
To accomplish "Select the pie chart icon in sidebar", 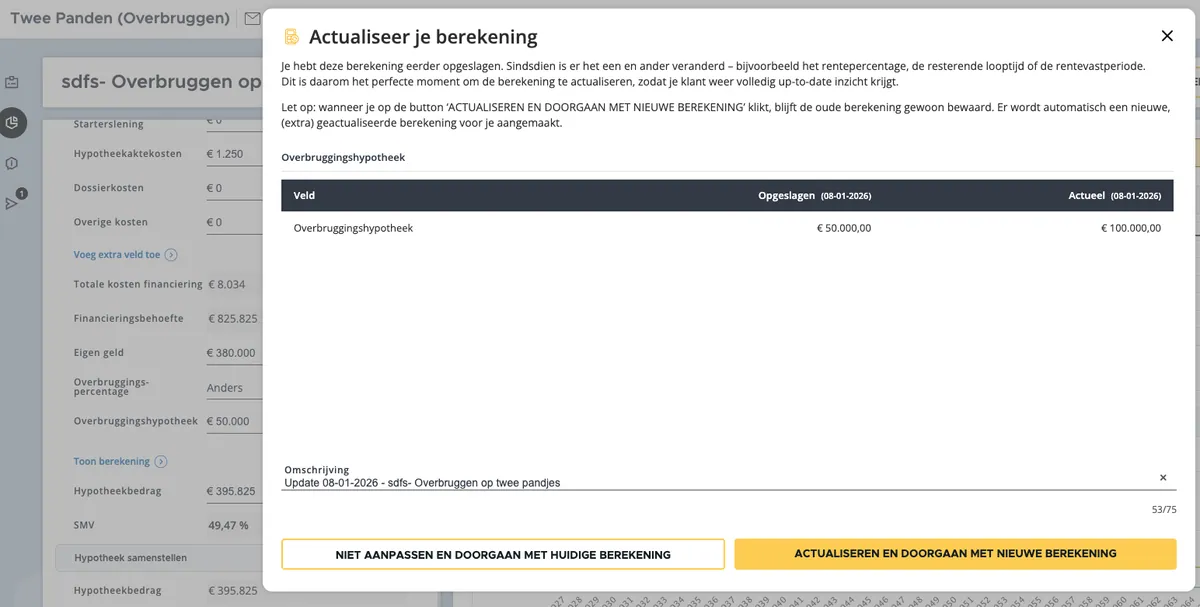I will (12, 122).
